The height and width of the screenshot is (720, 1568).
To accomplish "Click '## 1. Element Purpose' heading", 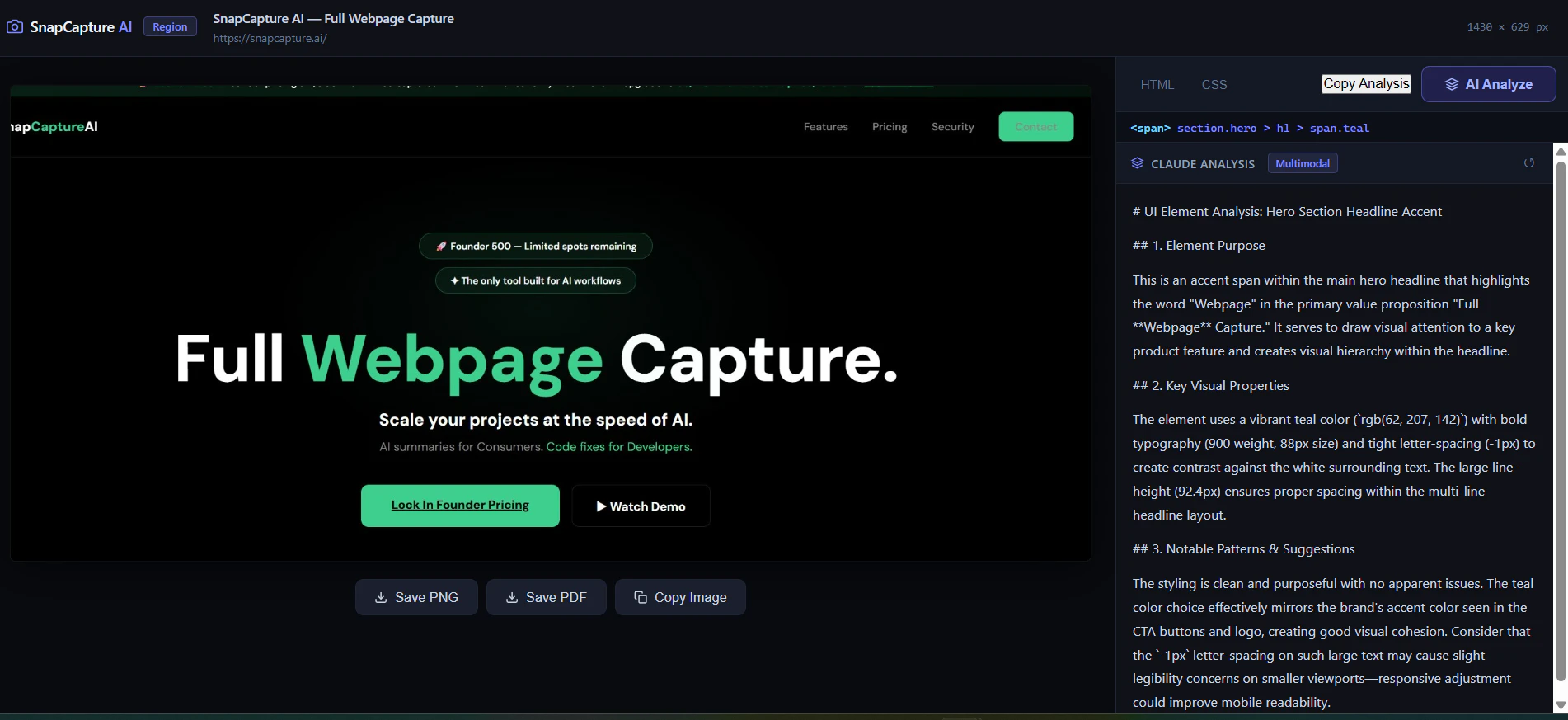I will tap(1199, 245).
